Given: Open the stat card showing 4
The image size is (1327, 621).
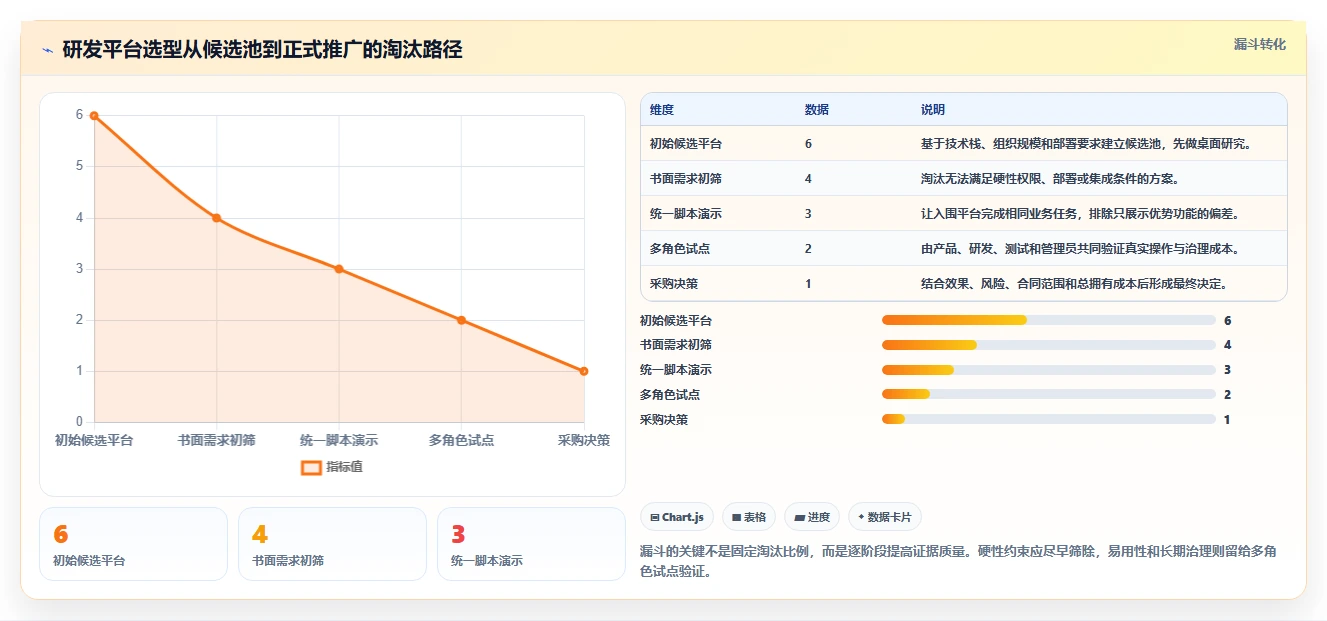Looking at the screenshot, I should pyautogui.click(x=332, y=544).
